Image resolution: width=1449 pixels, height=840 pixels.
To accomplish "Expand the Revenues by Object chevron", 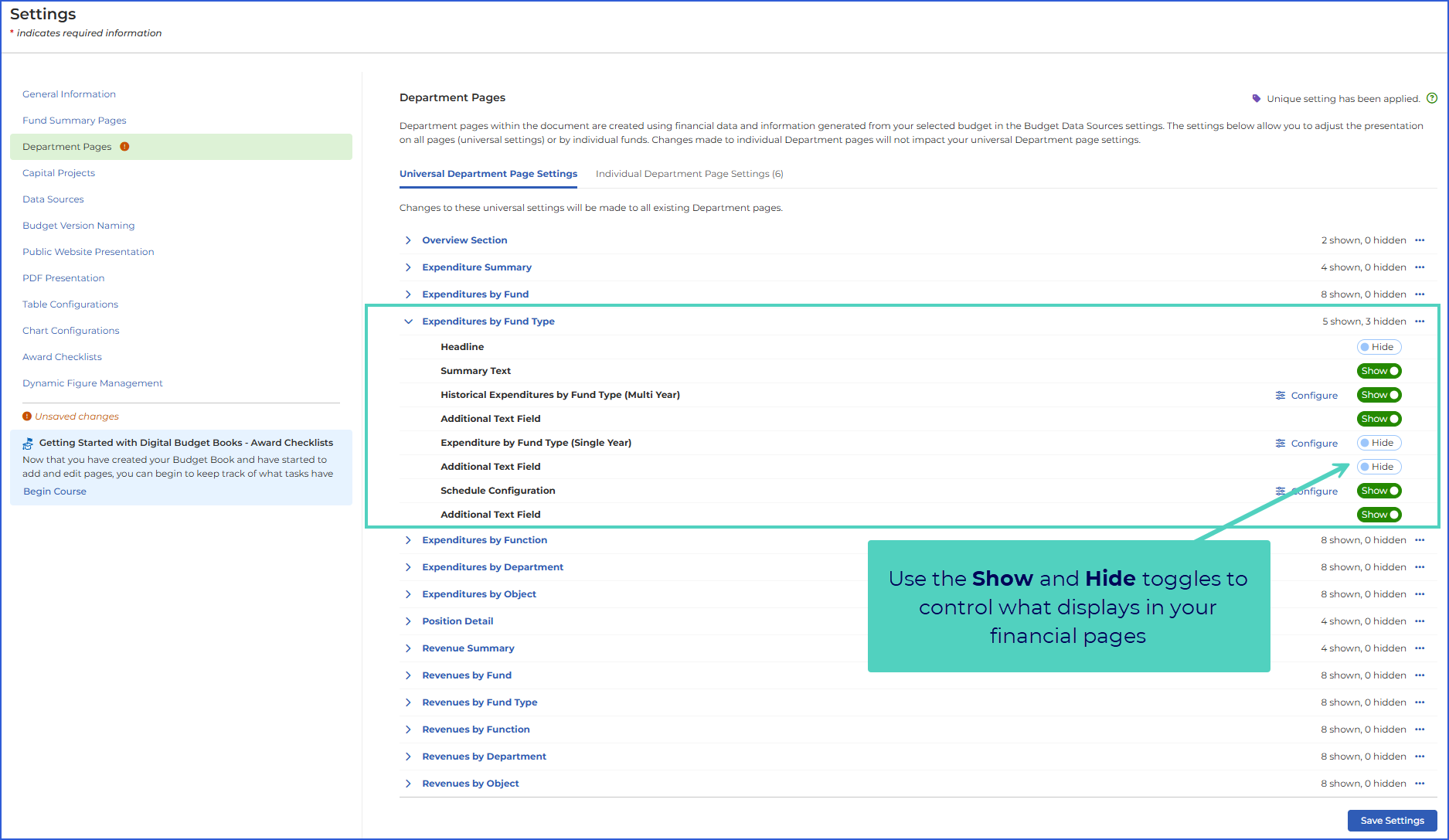I will (x=408, y=784).
